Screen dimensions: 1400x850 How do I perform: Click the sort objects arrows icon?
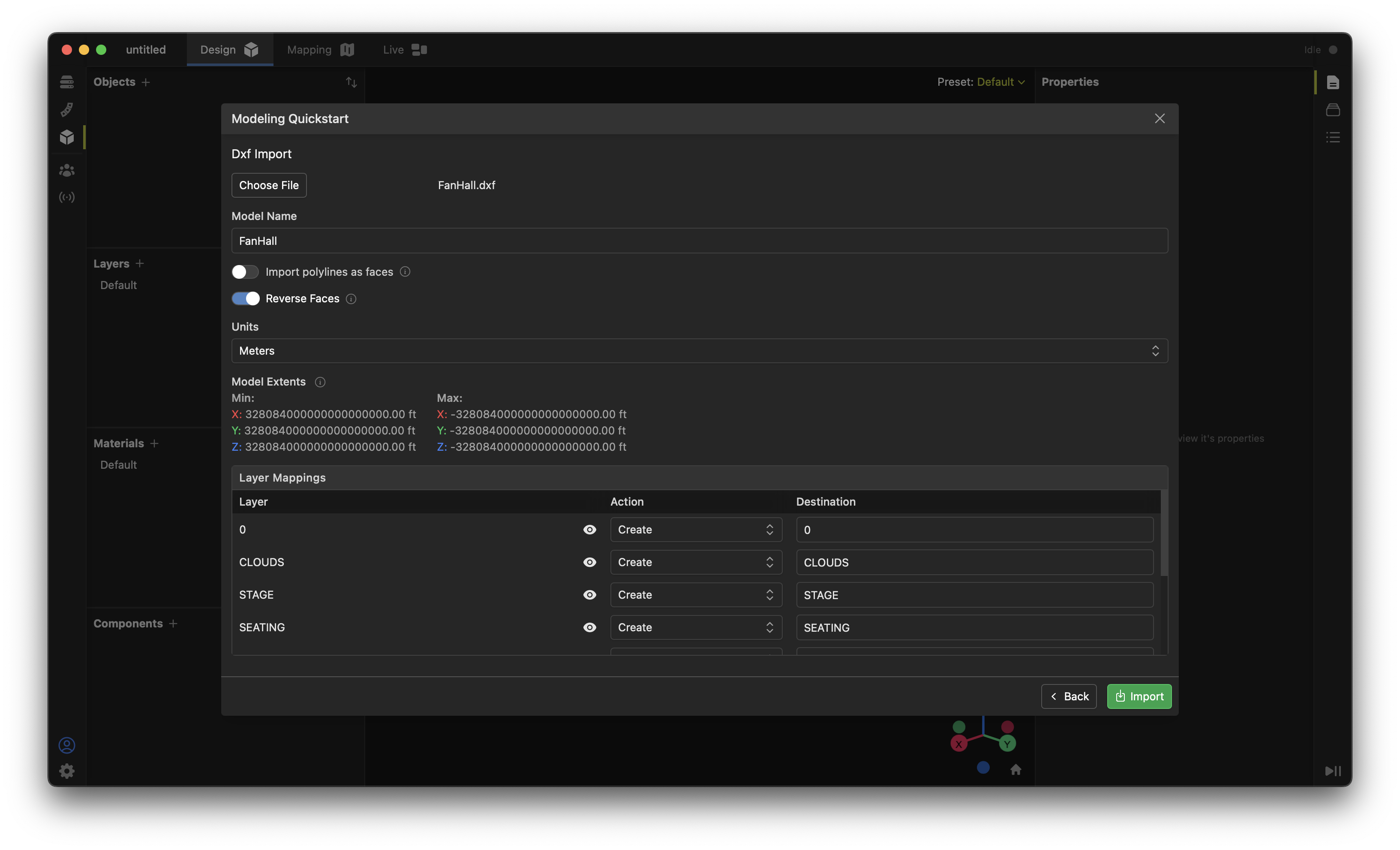[351, 82]
